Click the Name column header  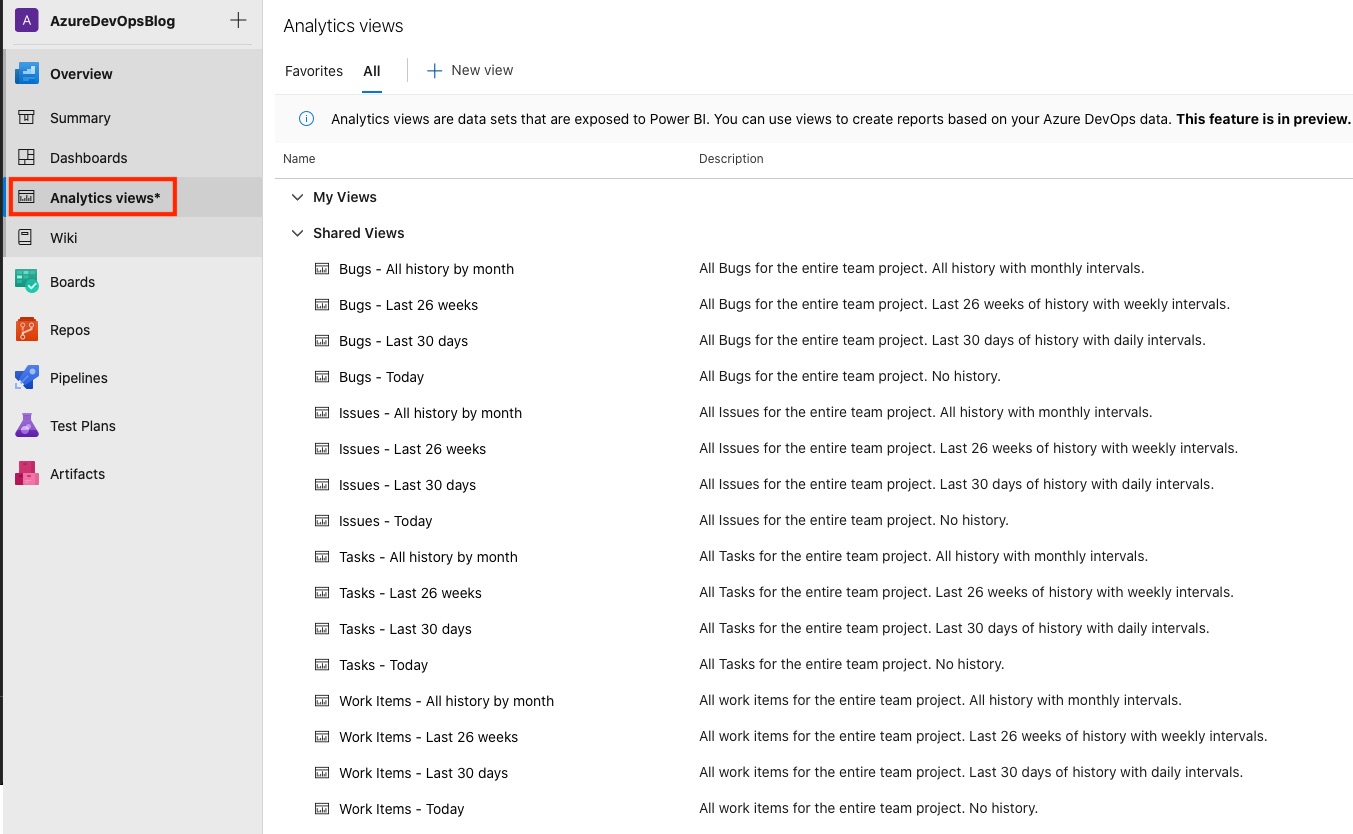pos(299,159)
